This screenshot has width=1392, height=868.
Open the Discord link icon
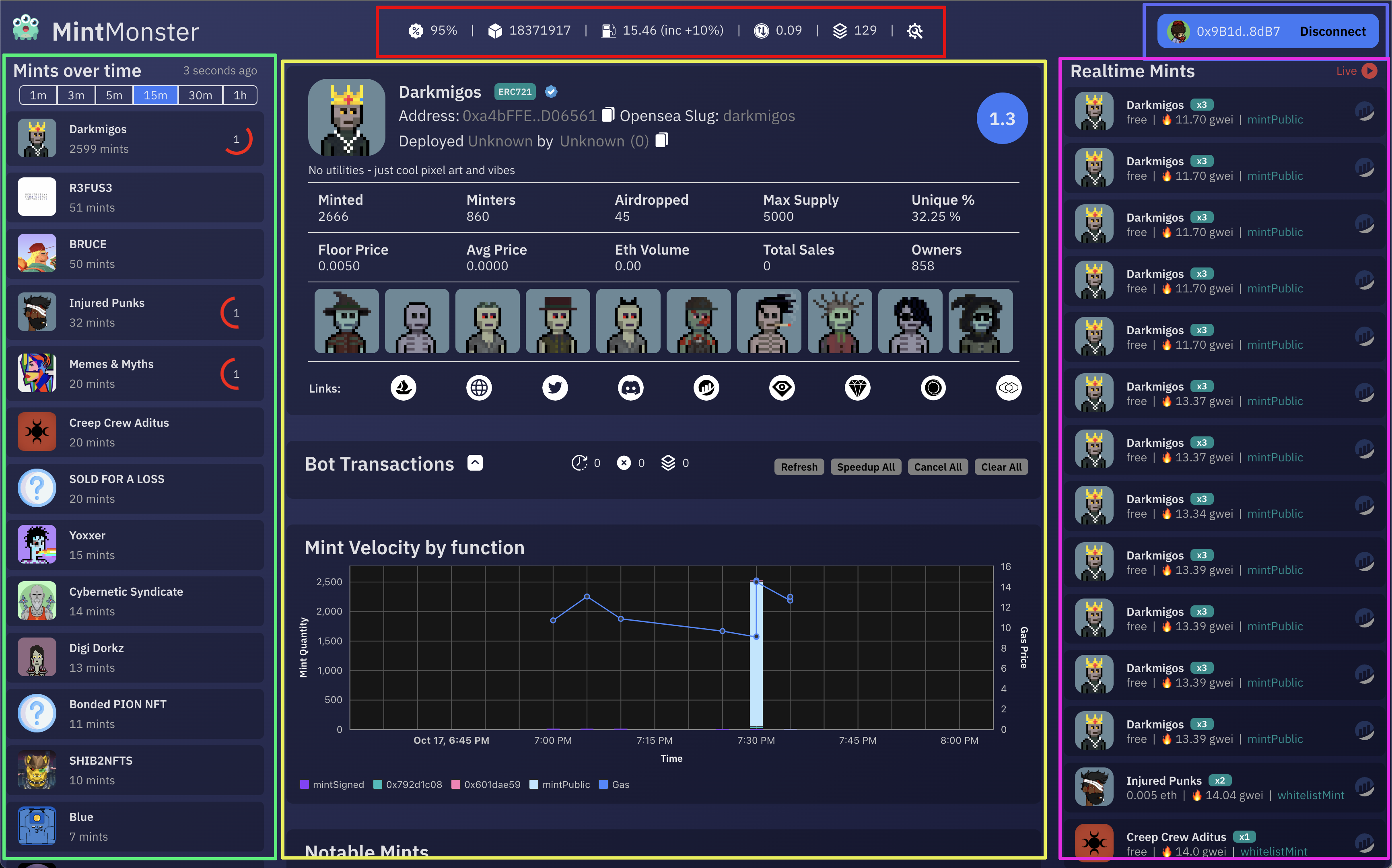630,388
